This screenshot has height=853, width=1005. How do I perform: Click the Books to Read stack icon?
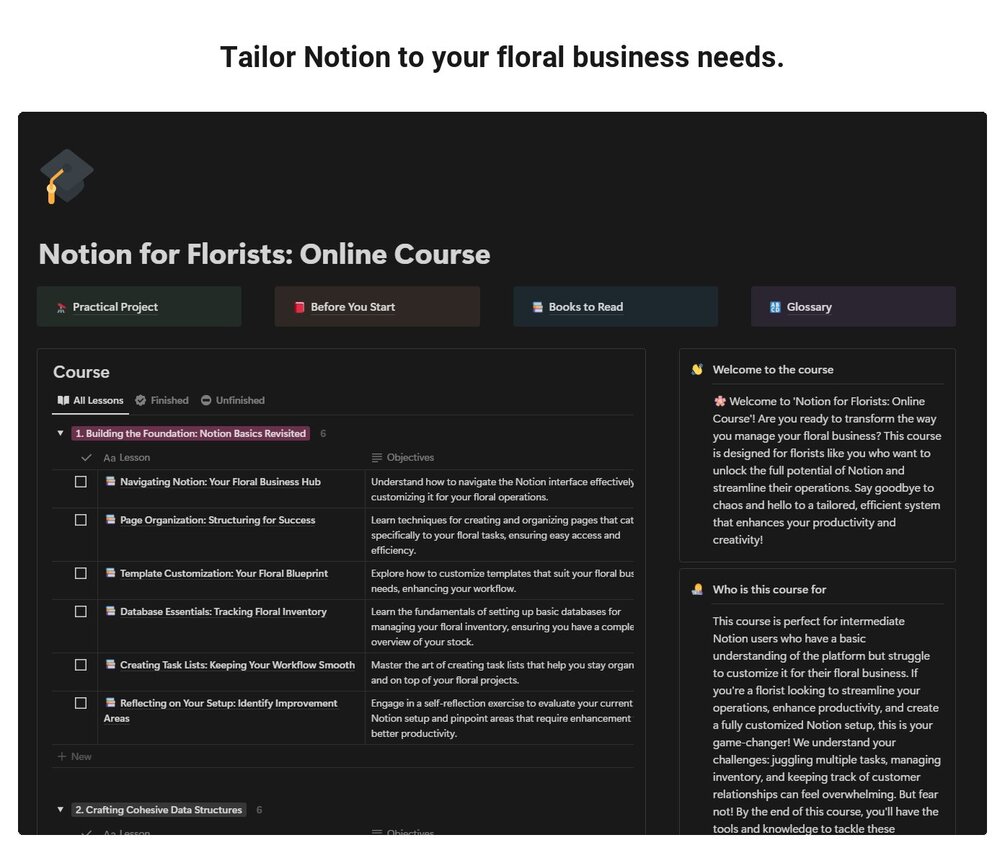pos(537,307)
